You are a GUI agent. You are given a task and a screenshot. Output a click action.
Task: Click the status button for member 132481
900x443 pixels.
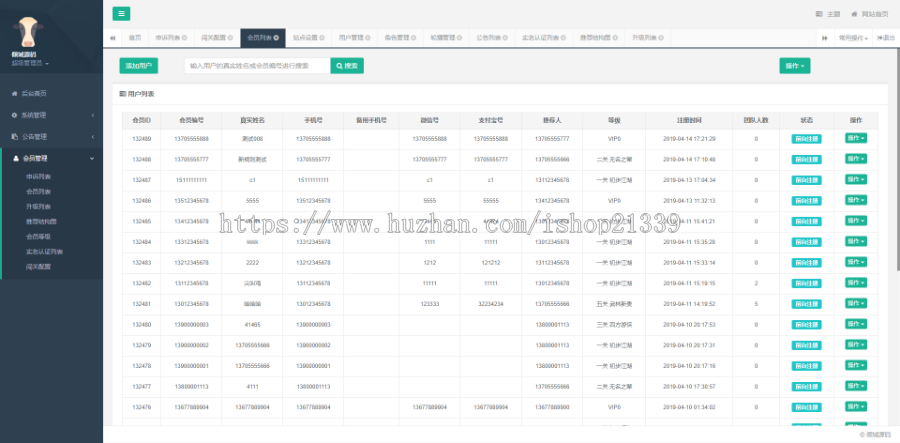point(806,304)
